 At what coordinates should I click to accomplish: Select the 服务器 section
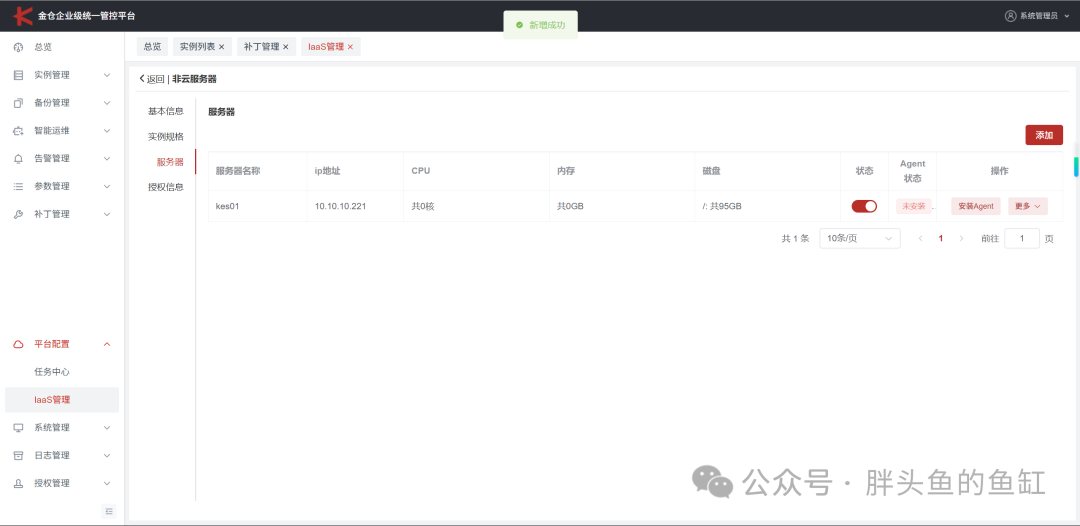click(170, 162)
